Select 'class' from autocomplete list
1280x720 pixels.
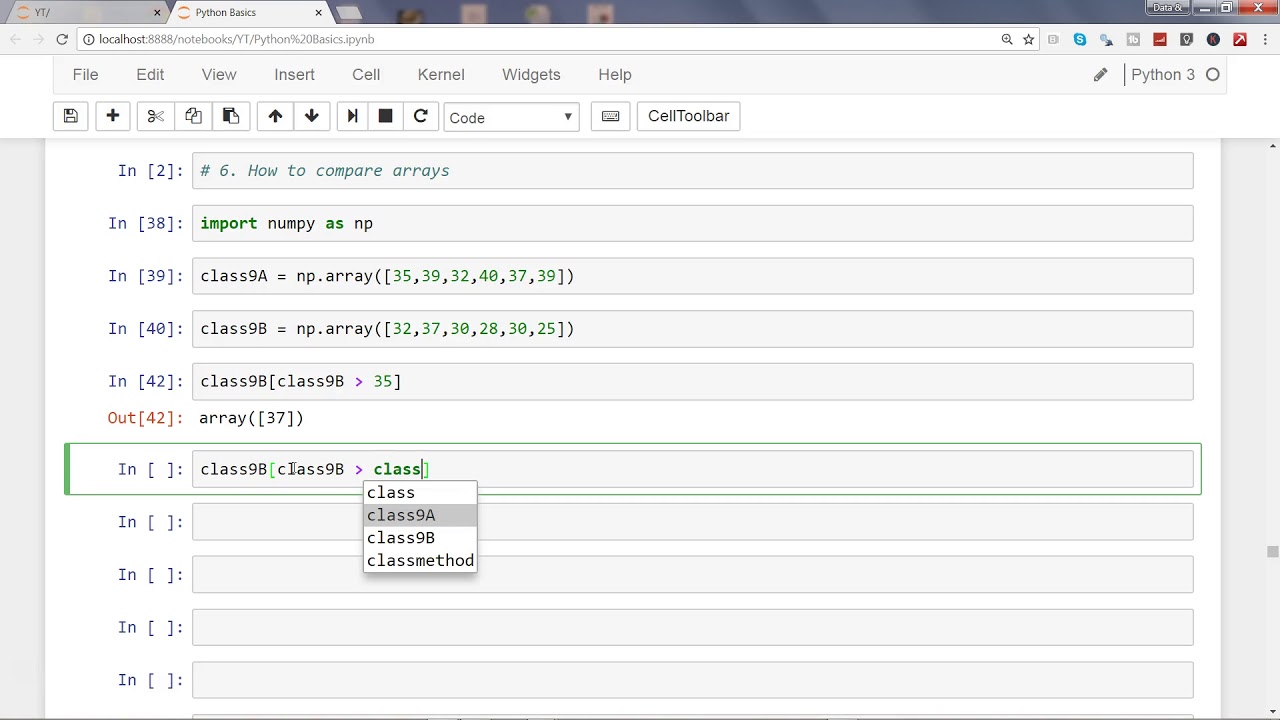coord(420,492)
